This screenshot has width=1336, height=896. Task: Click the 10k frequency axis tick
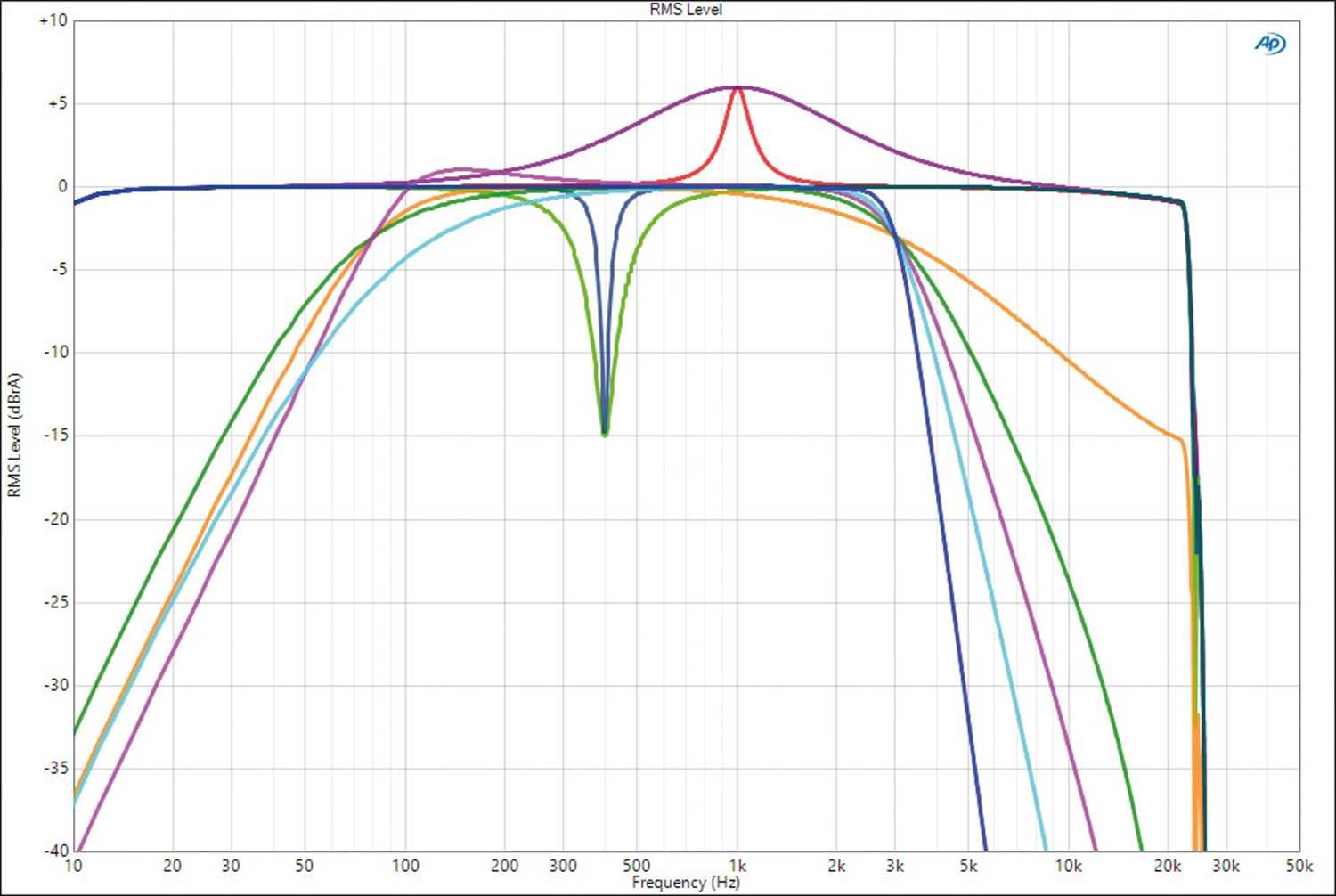pyautogui.click(x=1068, y=866)
